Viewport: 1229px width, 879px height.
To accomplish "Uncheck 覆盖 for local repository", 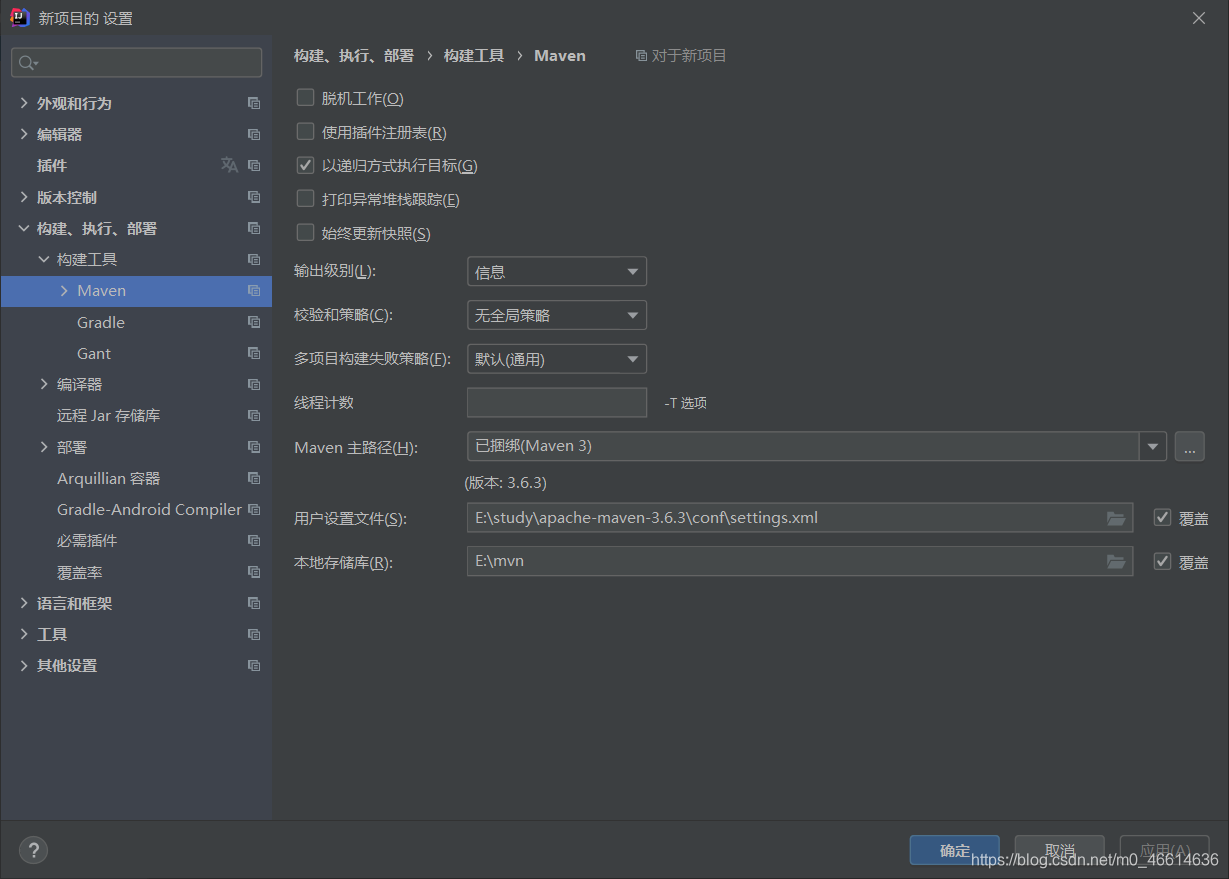I will point(1162,561).
